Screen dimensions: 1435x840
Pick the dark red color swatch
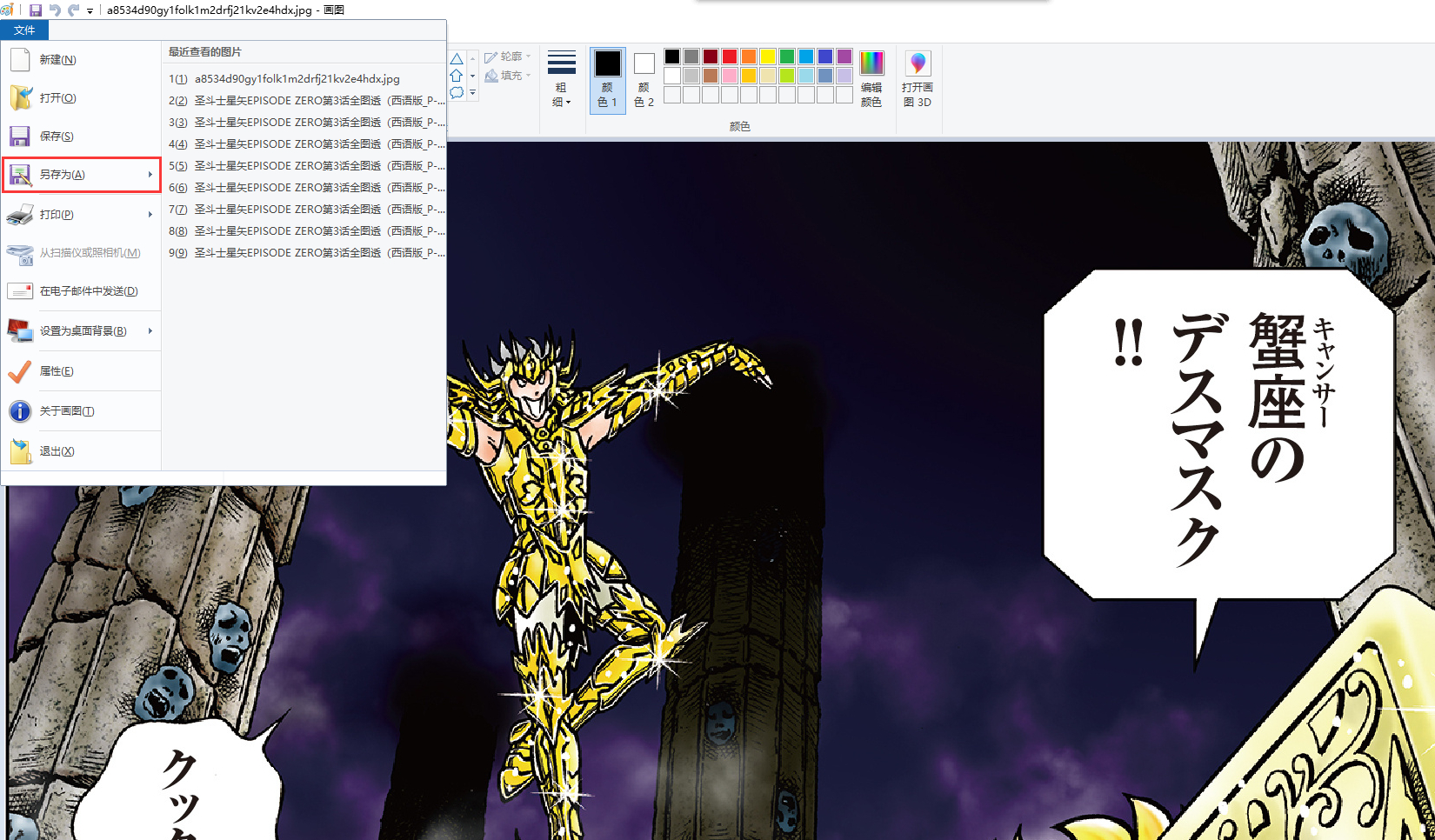711,57
